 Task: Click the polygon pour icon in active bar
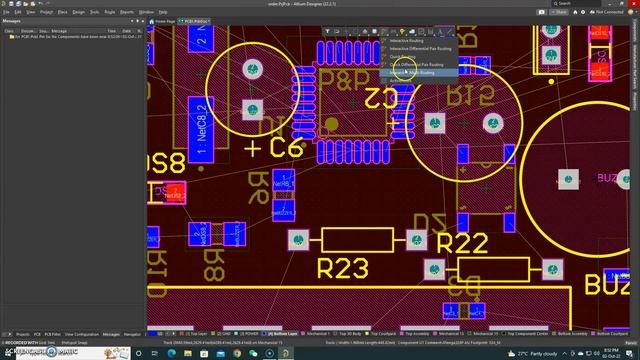pos(412,31)
